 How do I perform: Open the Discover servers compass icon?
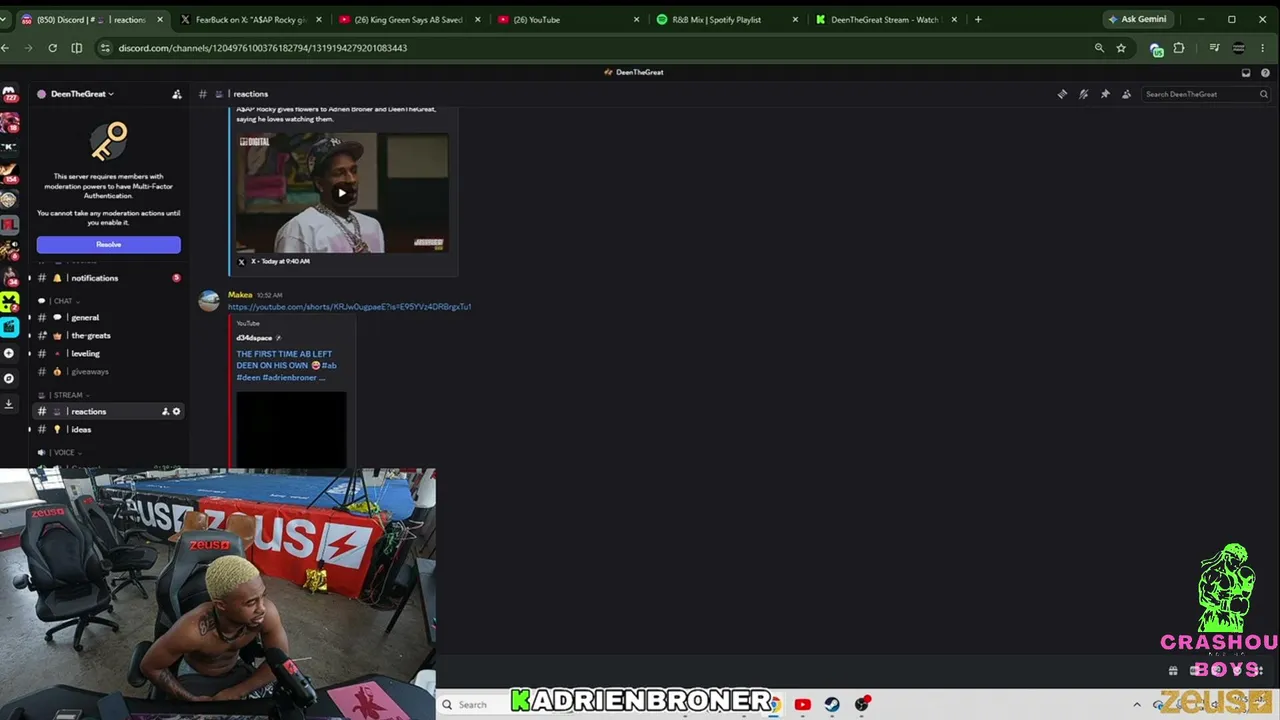coord(9,378)
